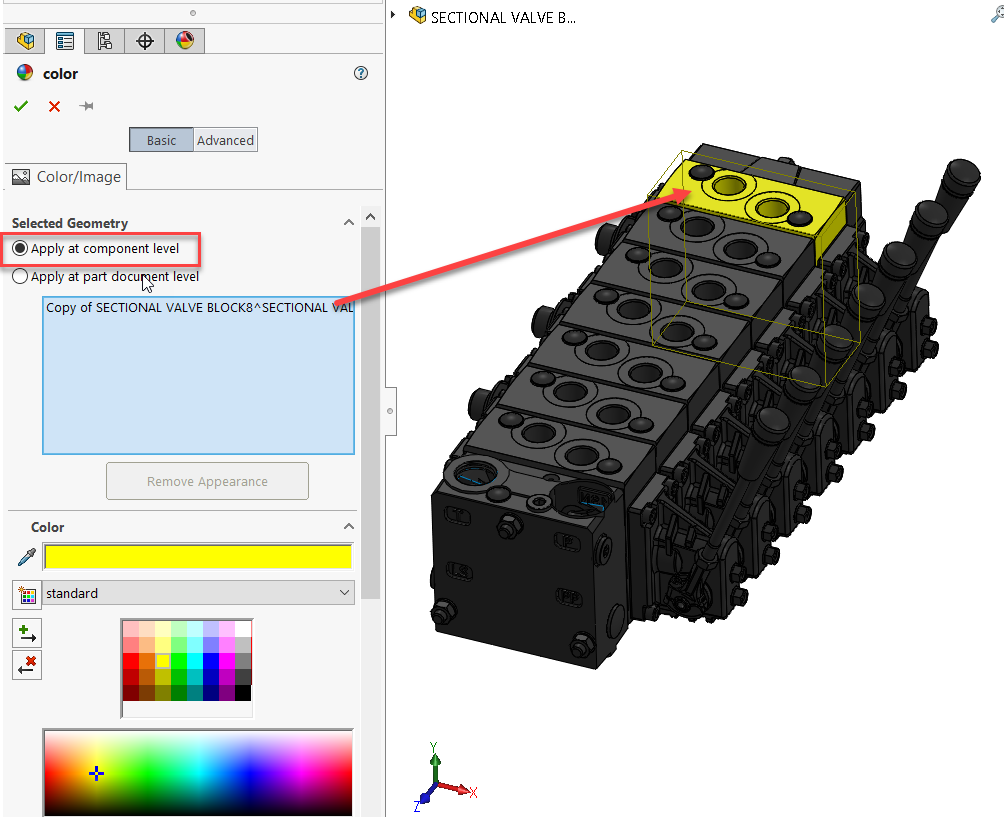Collapse the Selected Geometry section

(x=349, y=223)
